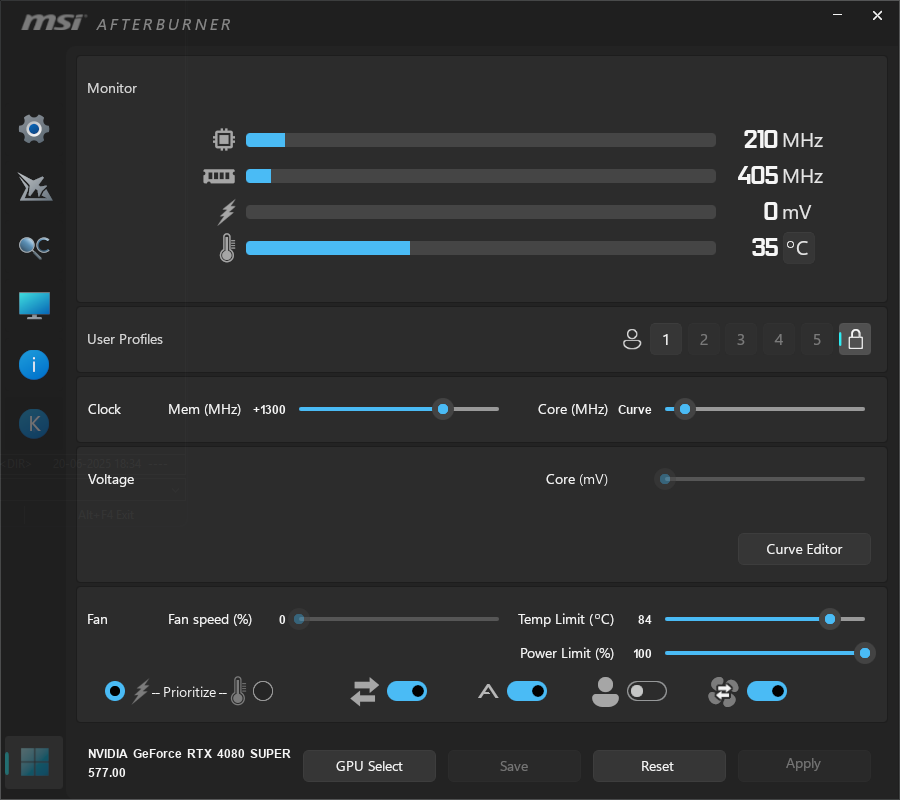900x800 pixels.
Task: Click the Temp Limit slider handle
Action: [830, 619]
